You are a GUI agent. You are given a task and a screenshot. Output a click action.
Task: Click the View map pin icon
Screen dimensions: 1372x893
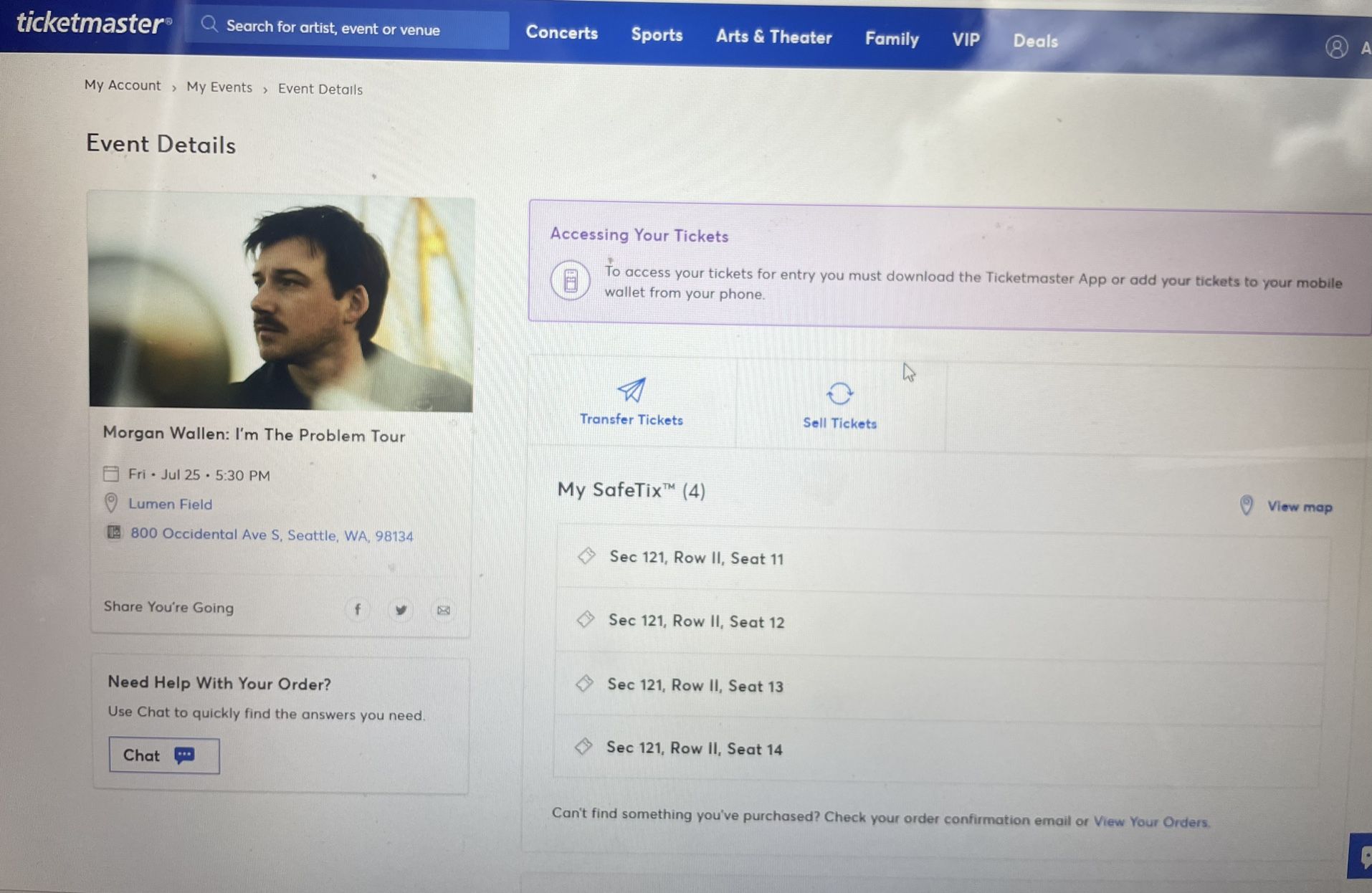click(x=1247, y=505)
